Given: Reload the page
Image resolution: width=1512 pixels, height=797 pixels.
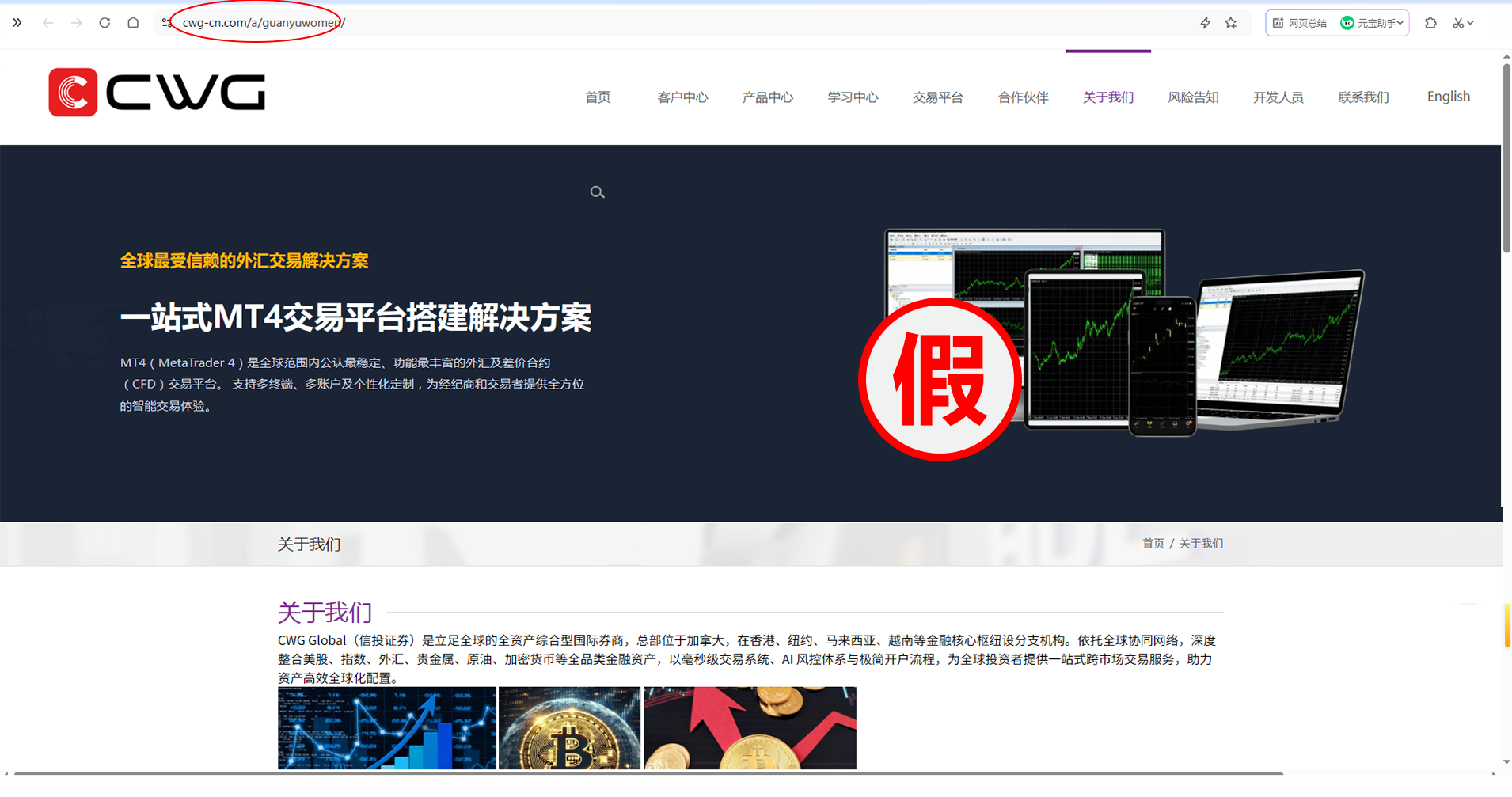Looking at the screenshot, I should [x=104, y=23].
